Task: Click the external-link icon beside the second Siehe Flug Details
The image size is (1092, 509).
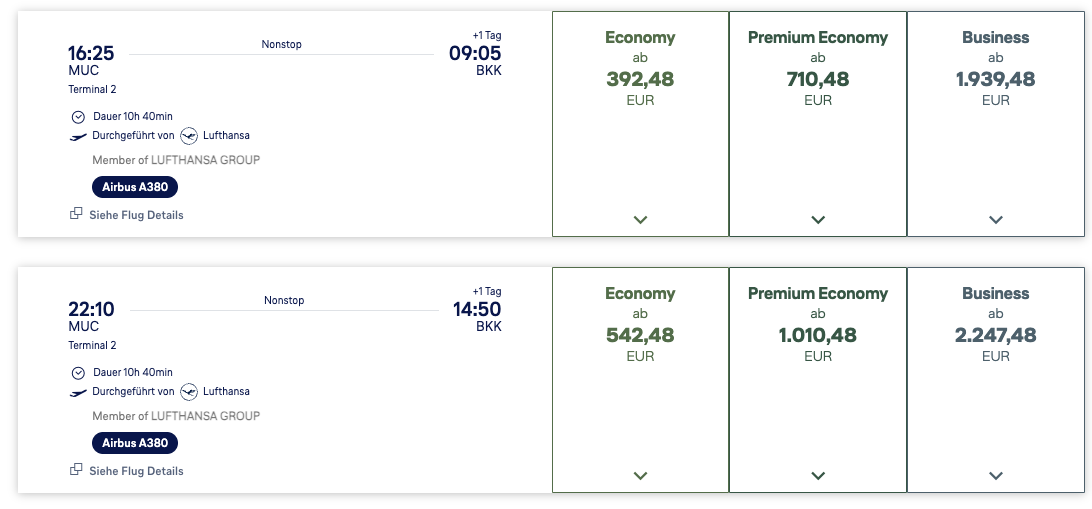Action: click(76, 470)
